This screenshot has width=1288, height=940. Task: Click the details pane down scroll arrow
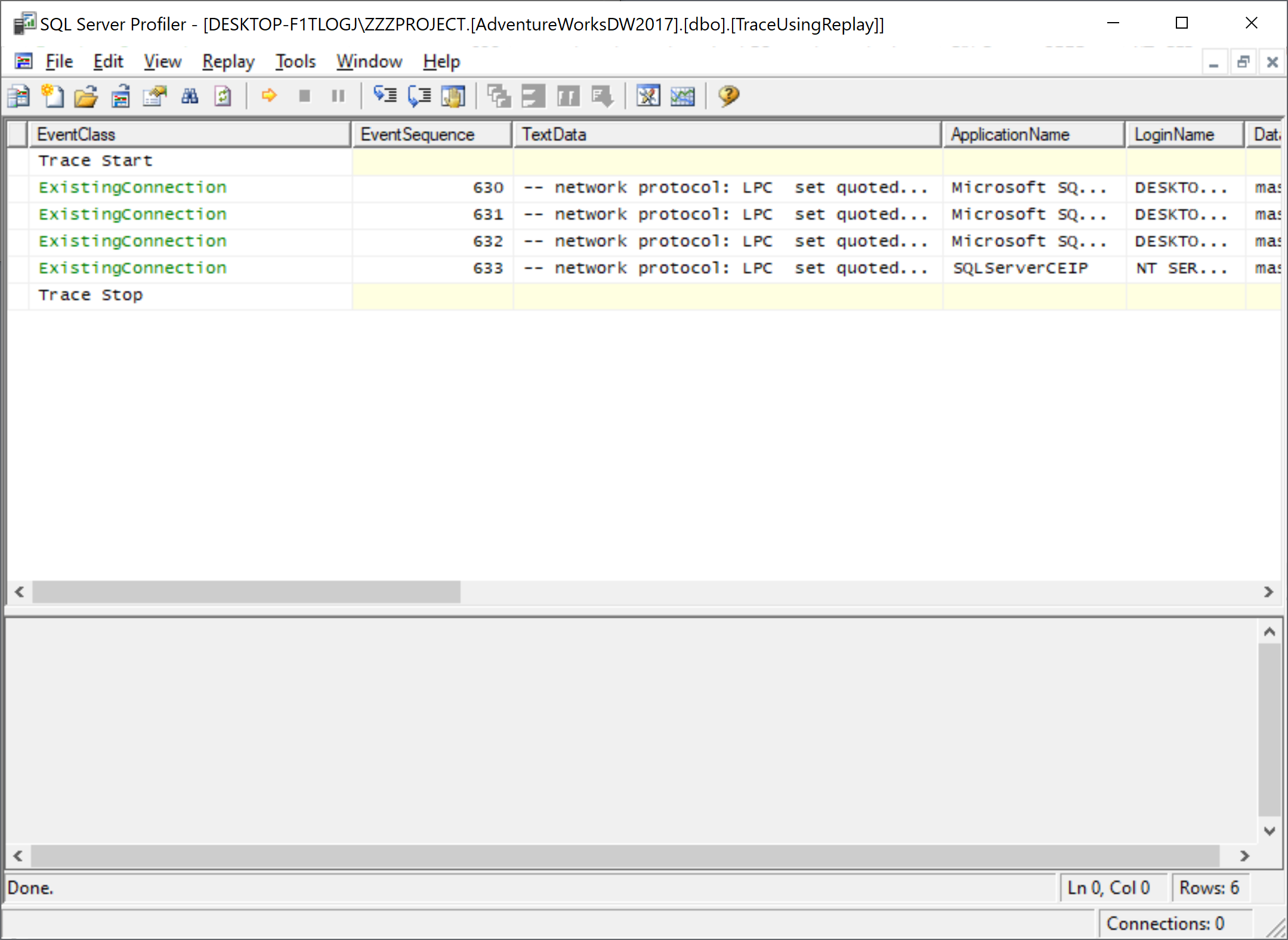1270,831
